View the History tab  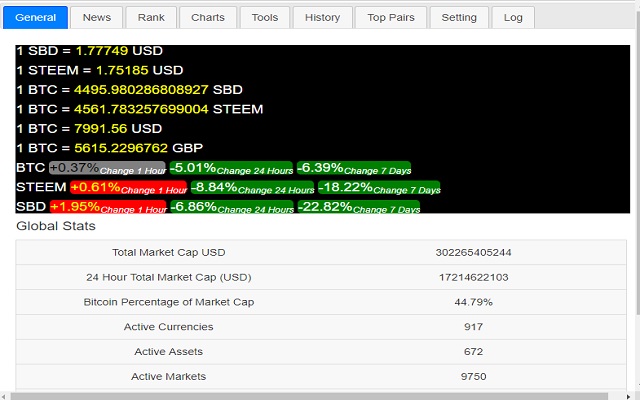(x=322, y=18)
